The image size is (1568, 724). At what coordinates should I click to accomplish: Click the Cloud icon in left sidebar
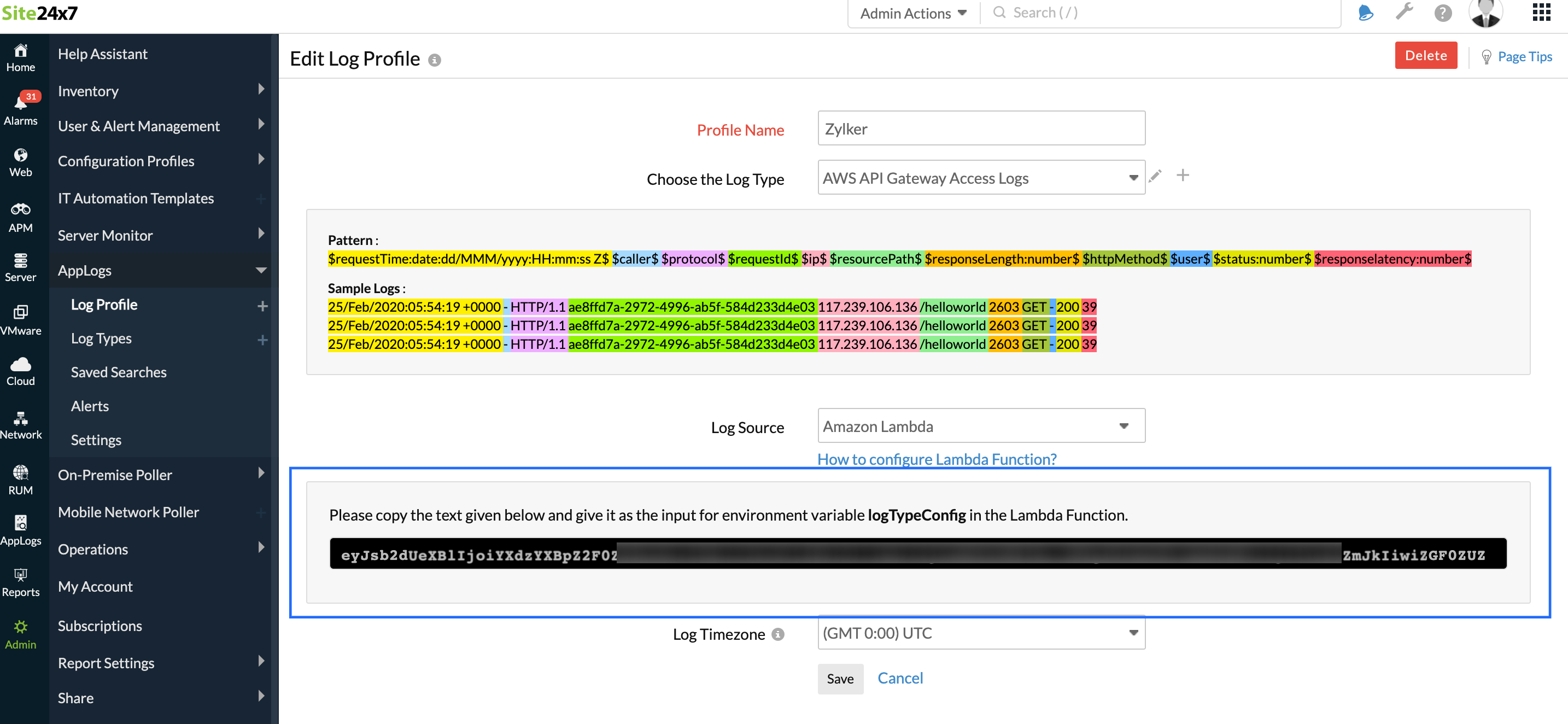[21, 365]
